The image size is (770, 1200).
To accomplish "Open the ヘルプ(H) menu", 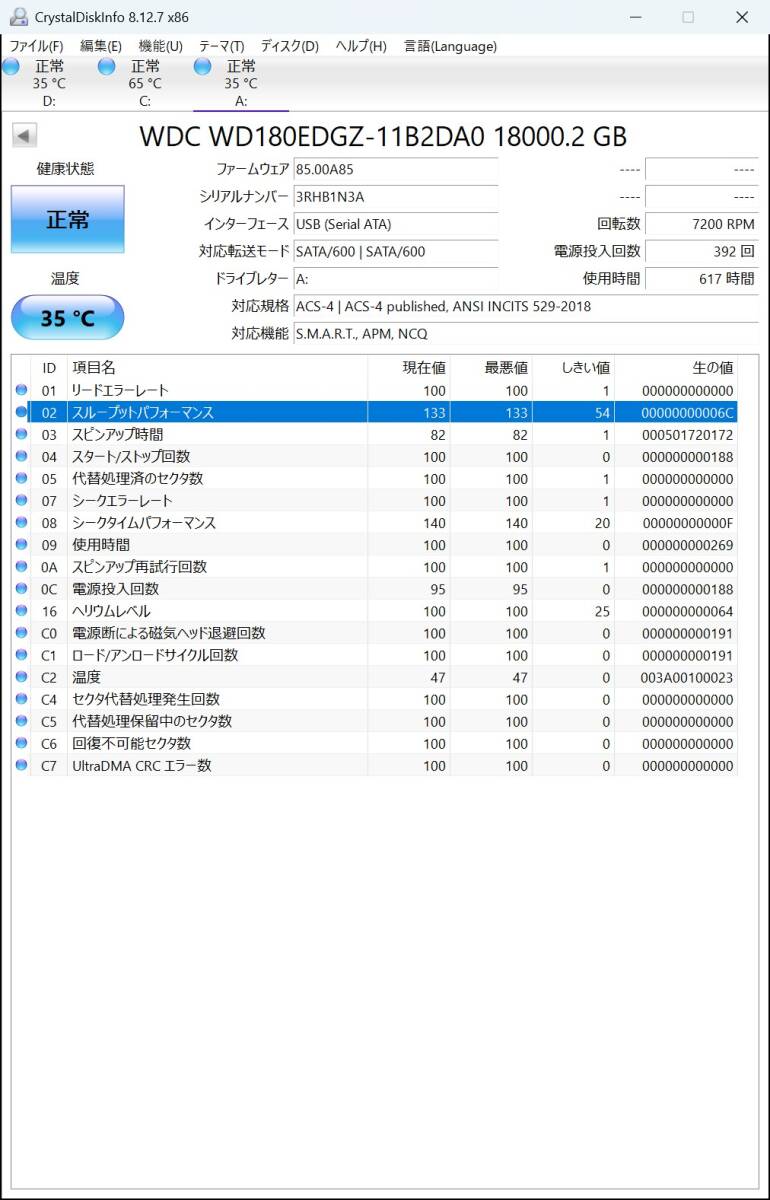I will [x=361, y=46].
